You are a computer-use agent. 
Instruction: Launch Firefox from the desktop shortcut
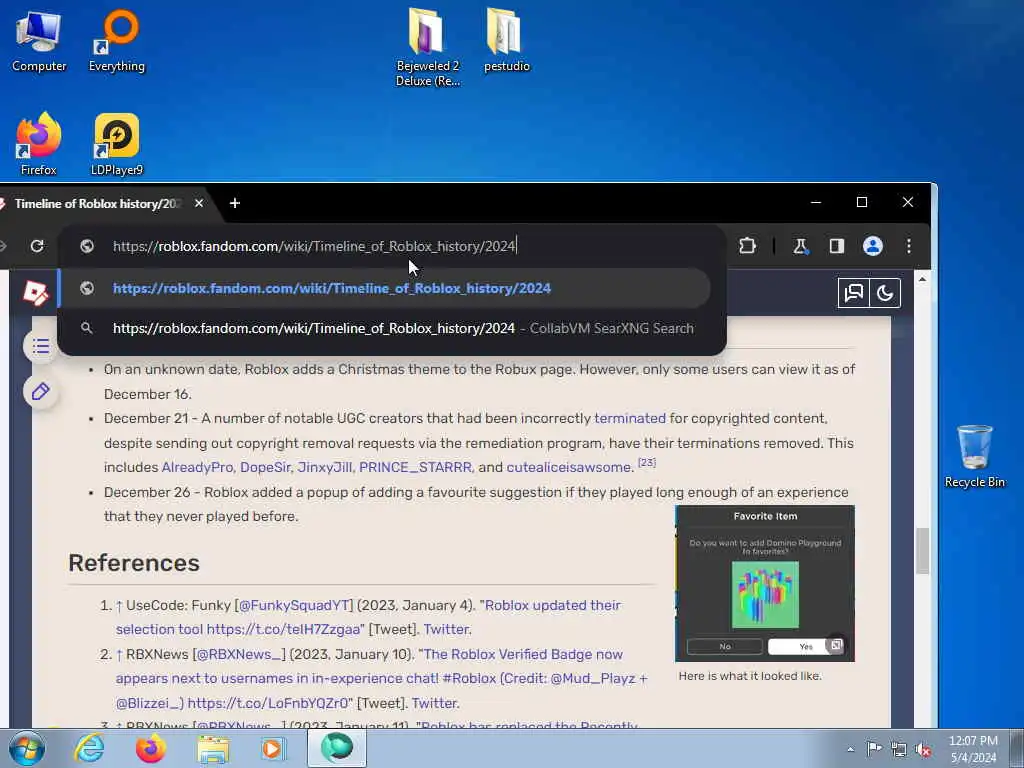39,144
